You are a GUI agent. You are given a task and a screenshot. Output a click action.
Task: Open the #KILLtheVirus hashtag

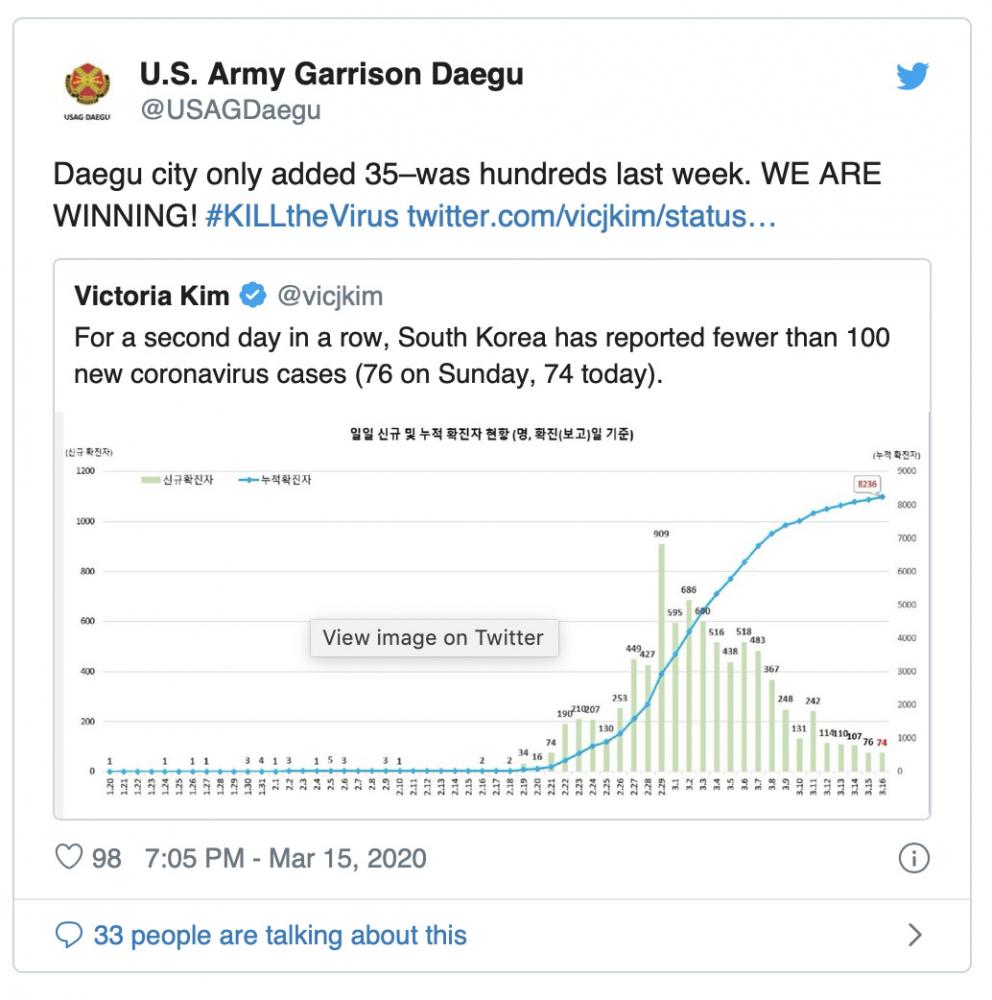302,216
